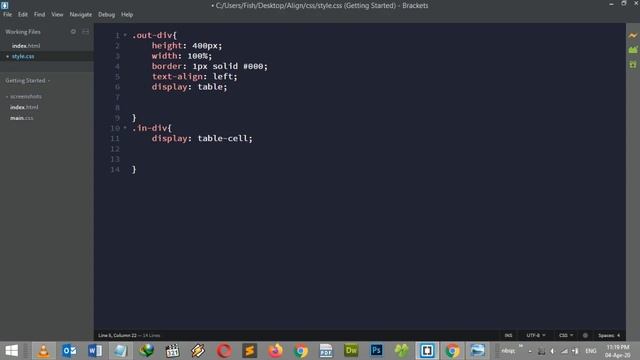Open main.css in project tree

coord(22,118)
